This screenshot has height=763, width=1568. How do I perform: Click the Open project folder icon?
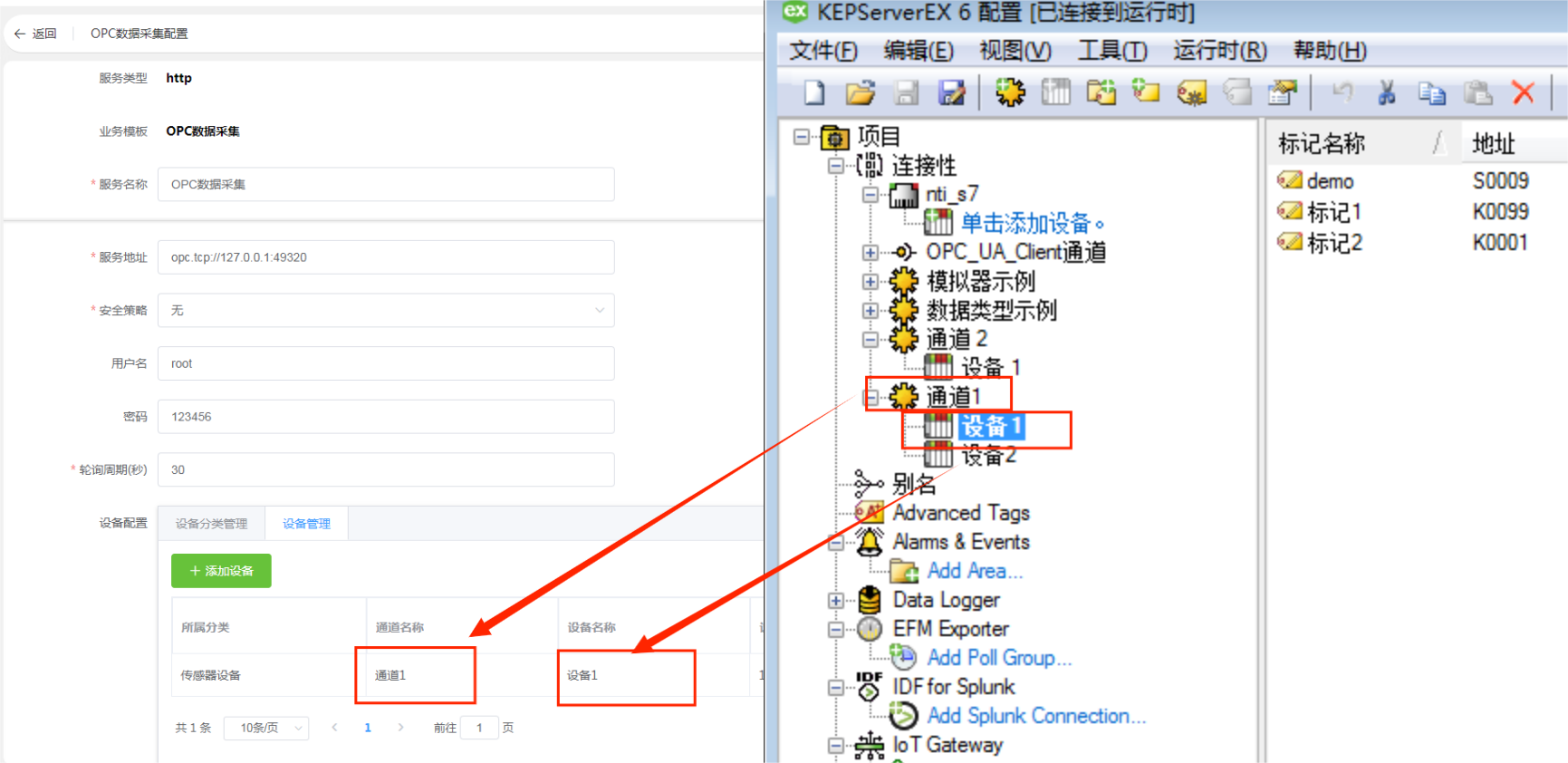(860, 92)
